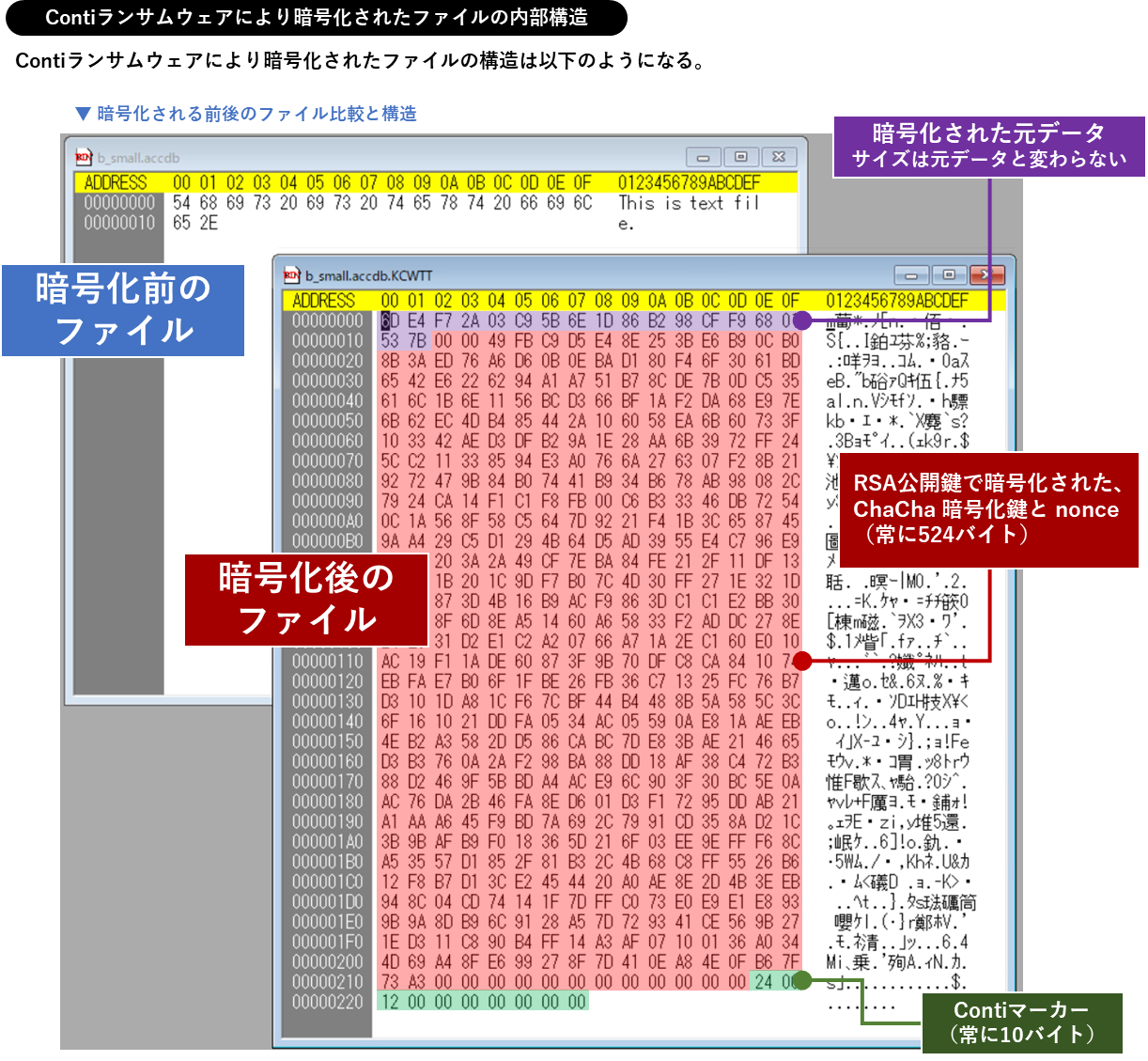Click the red marker dot near offset 00000110
This screenshot has height=1061, width=1148.
point(800,660)
